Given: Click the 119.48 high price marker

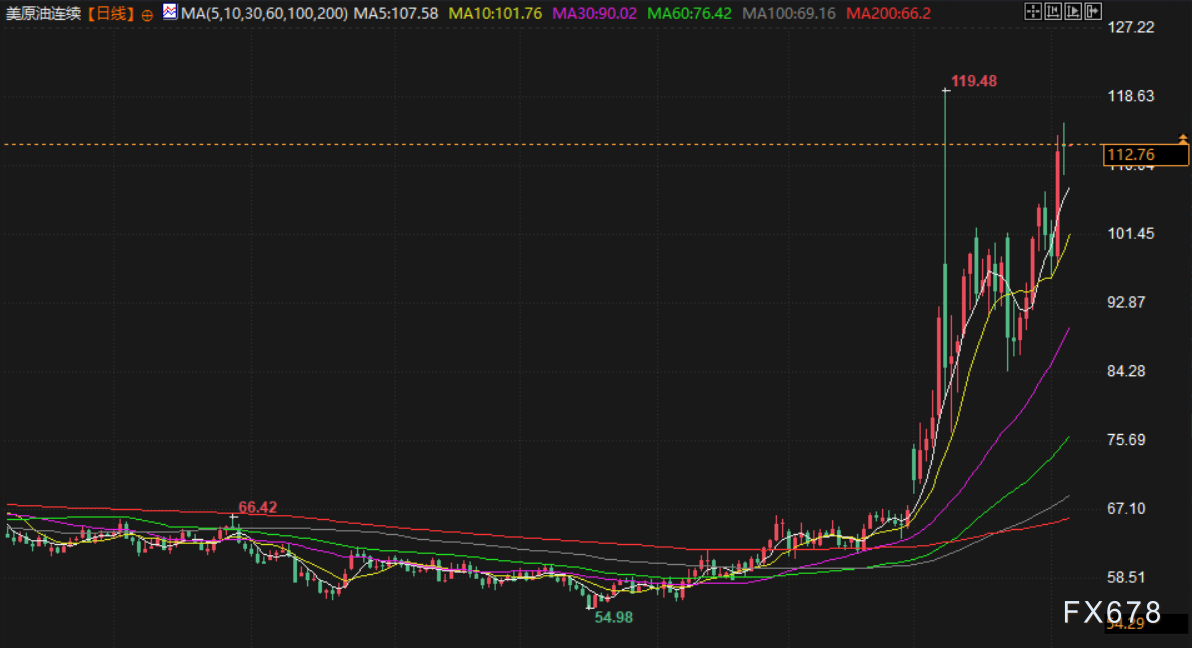Looking at the screenshot, I should 974,81.
